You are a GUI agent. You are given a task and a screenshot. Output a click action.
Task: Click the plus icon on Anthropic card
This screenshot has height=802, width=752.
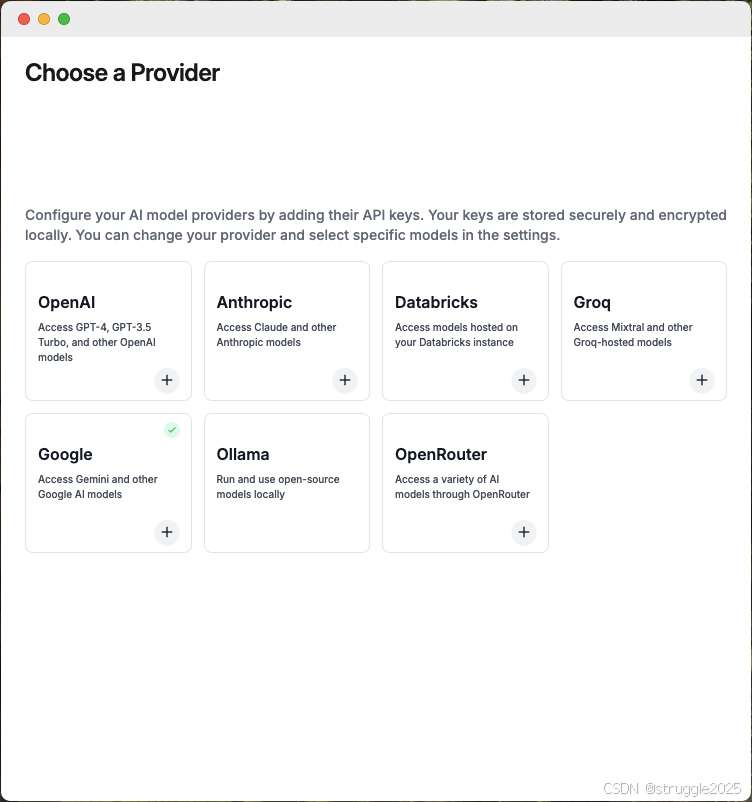pyautogui.click(x=345, y=380)
